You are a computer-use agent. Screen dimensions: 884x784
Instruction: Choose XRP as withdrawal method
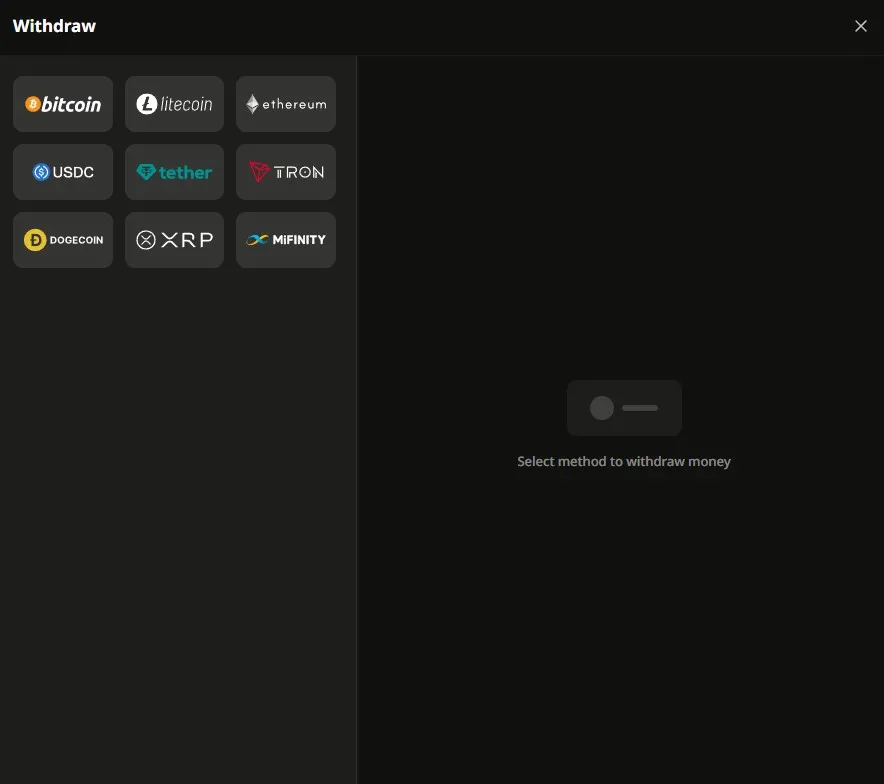pyautogui.click(x=174, y=240)
